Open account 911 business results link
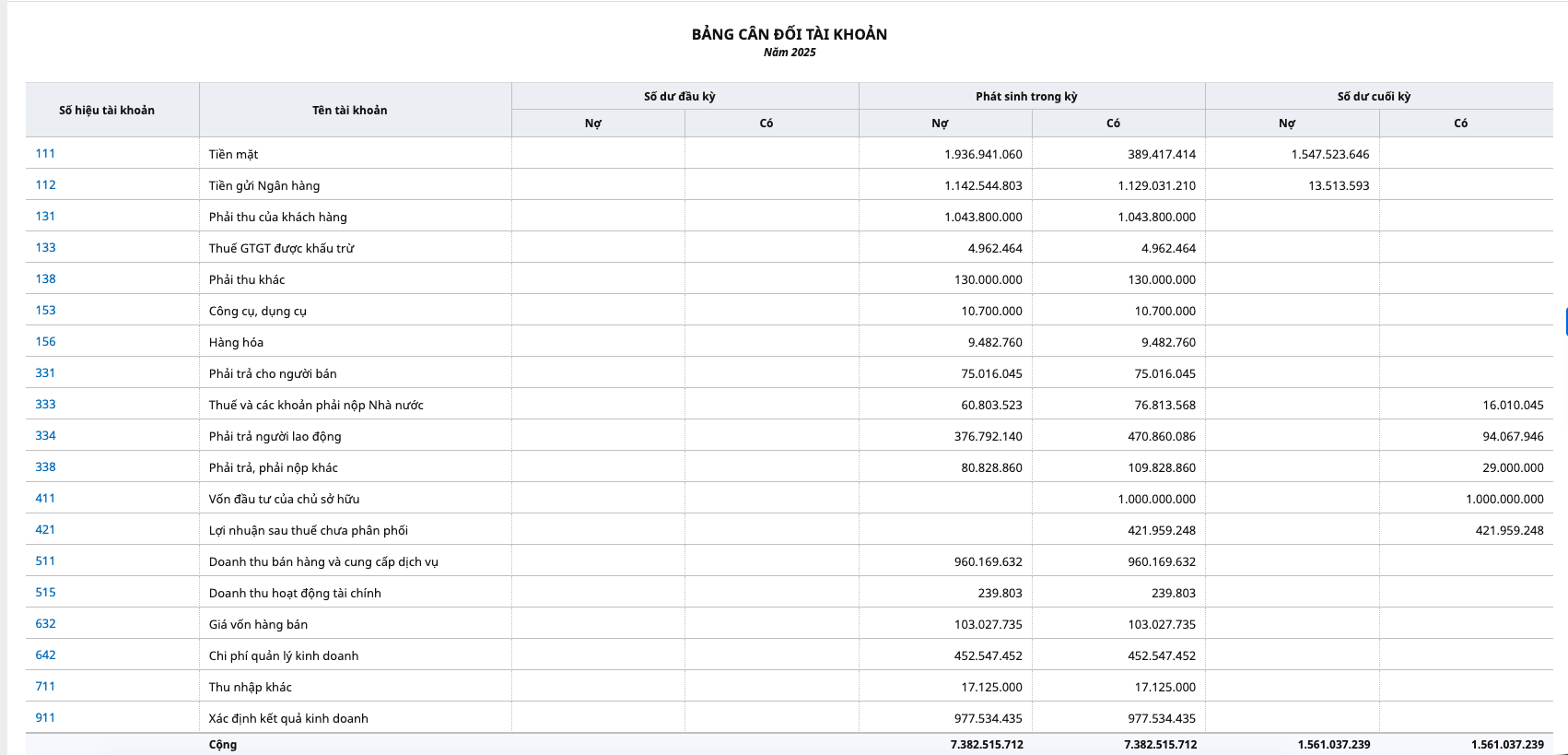Image resolution: width=1568 pixels, height=755 pixels. tap(45, 718)
